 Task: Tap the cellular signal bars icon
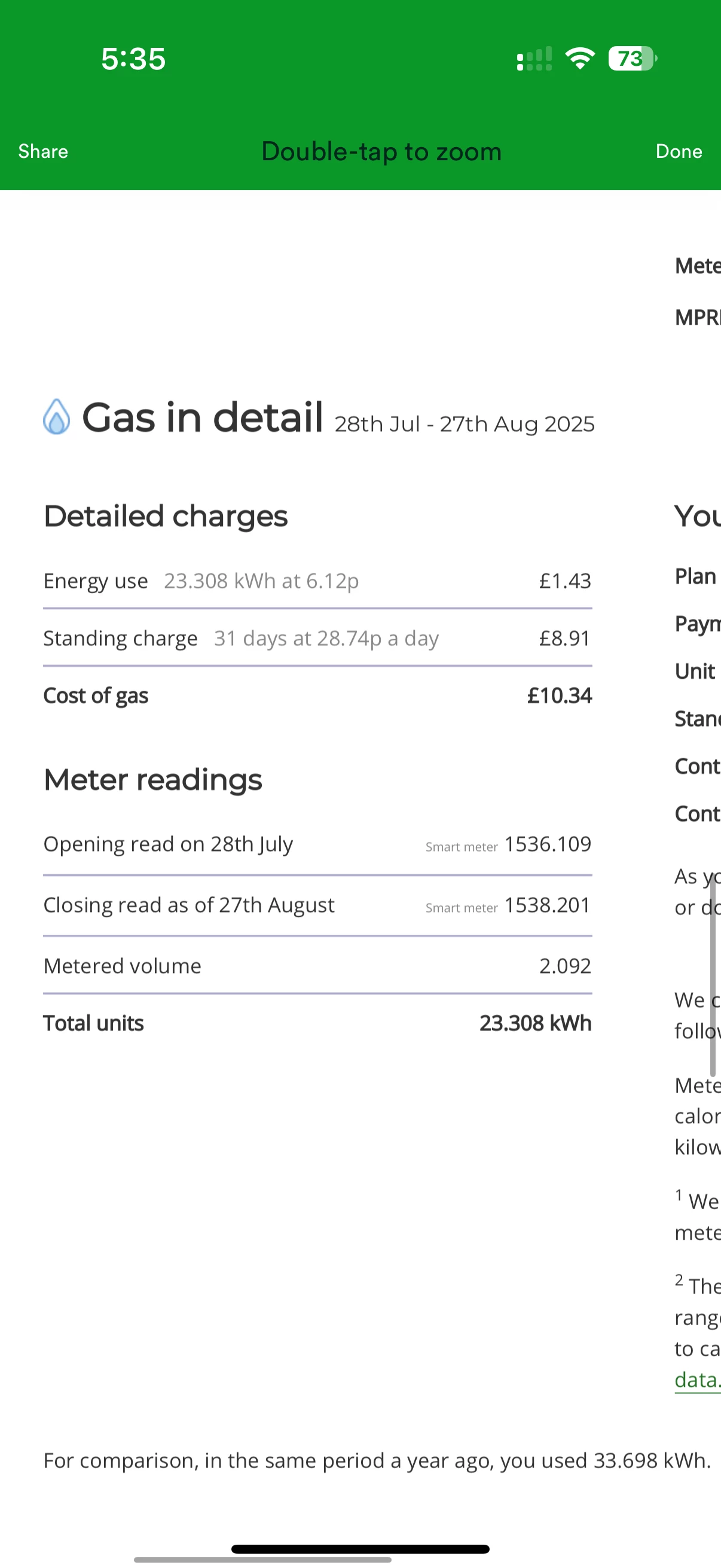point(534,59)
